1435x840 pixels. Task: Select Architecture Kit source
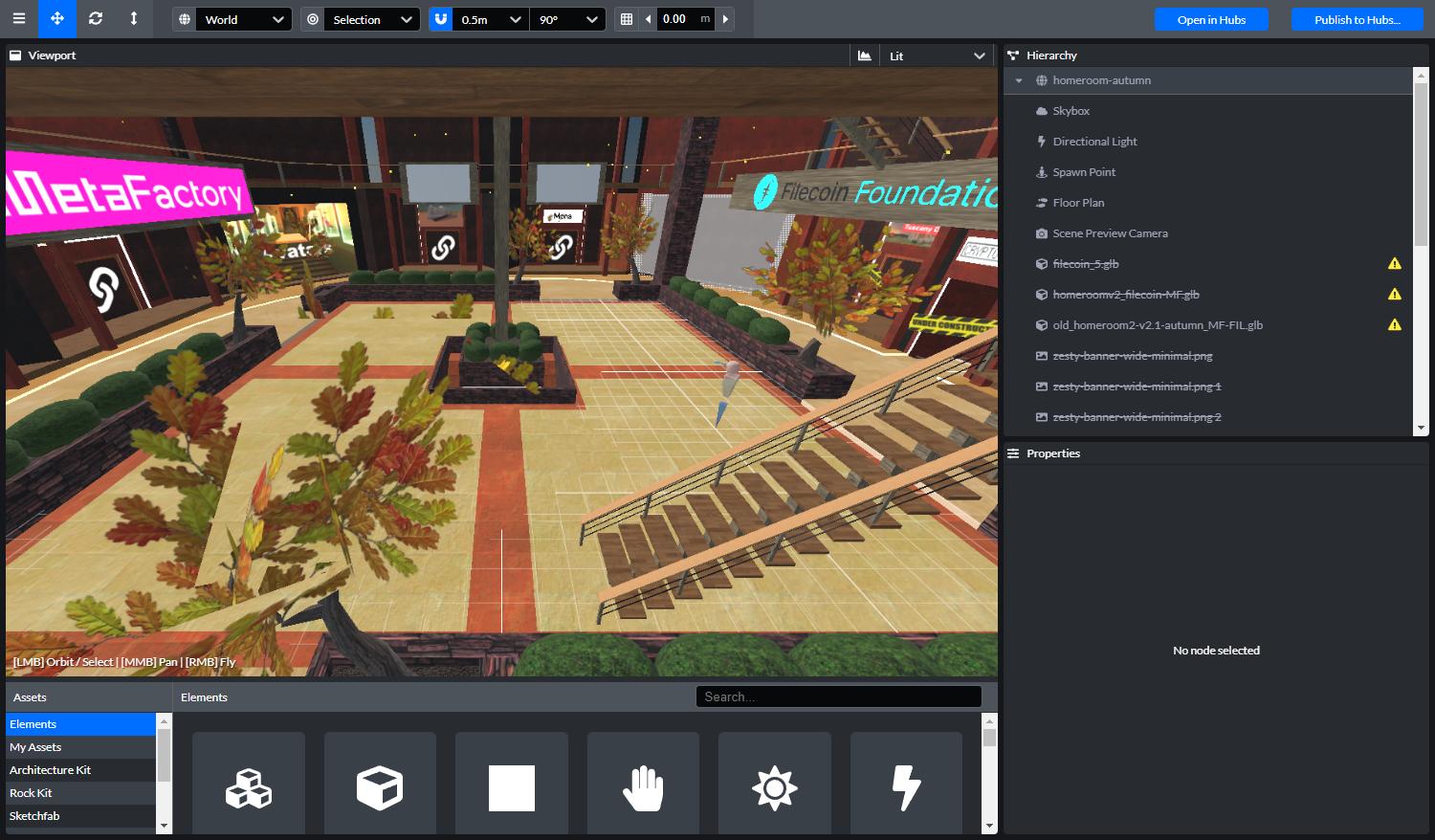[80, 770]
